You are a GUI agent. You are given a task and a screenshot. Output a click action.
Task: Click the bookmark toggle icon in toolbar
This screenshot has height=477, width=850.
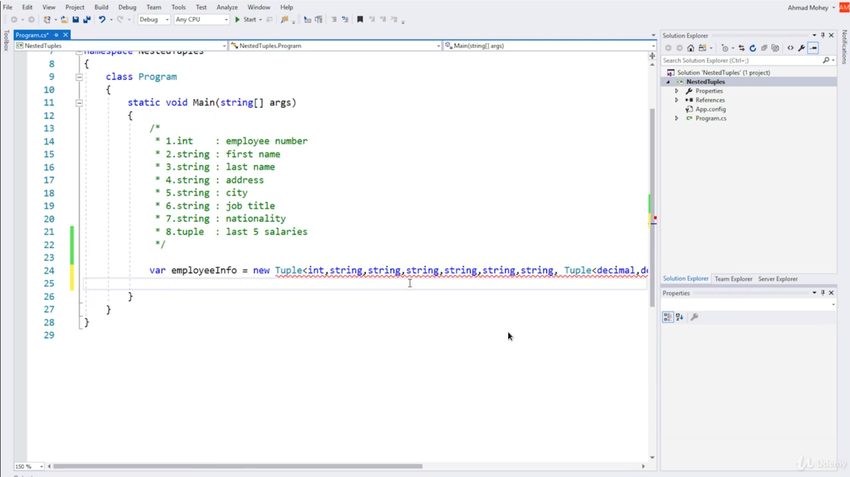(359, 20)
